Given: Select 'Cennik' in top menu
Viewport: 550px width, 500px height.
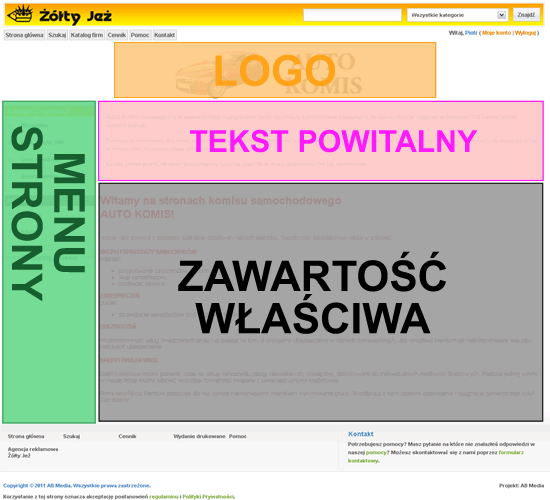Looking at the screenshot, I should 117,35.
